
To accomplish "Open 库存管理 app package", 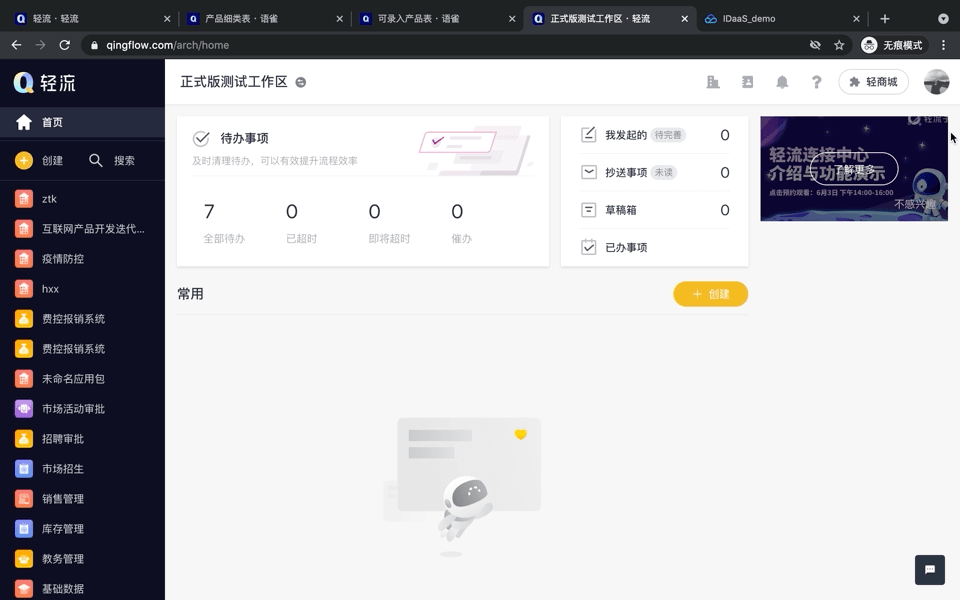I will [x=82, y=528].
